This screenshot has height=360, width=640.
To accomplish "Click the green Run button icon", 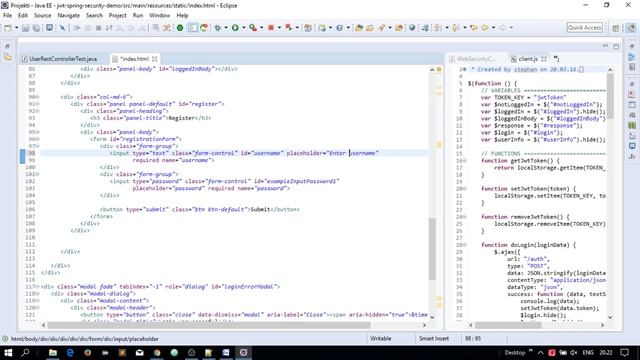I will click(235, 28).
